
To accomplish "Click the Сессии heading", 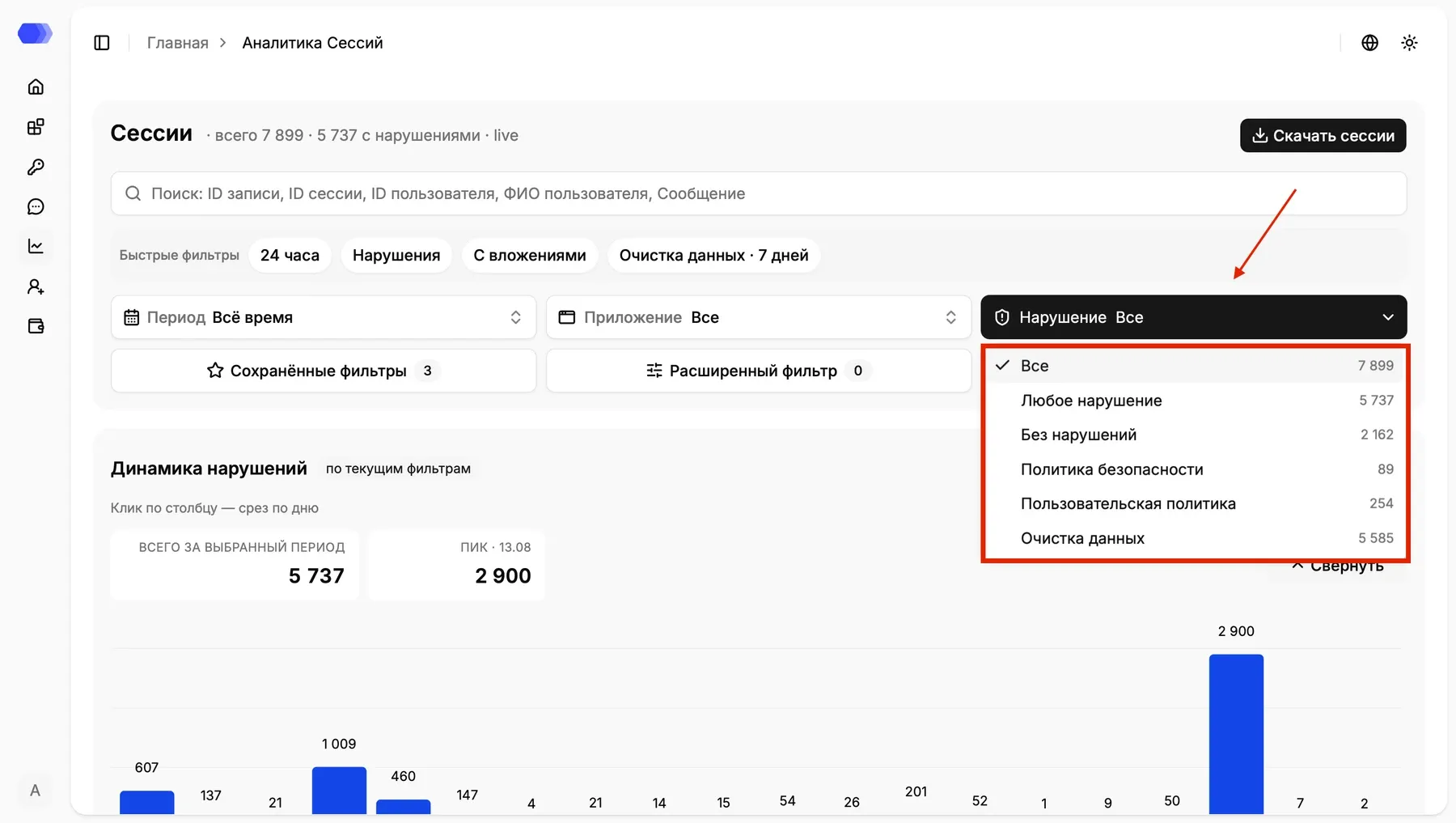I will (151, 134).
